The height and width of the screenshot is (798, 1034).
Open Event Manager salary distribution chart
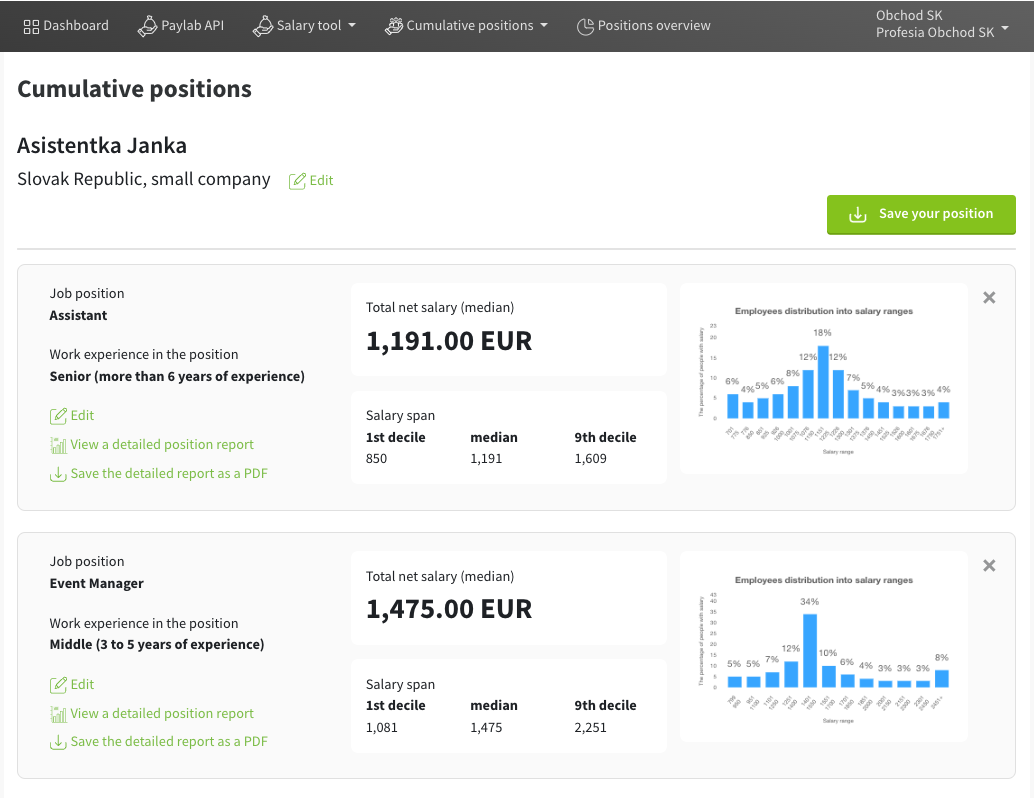(x=824, y=646)
